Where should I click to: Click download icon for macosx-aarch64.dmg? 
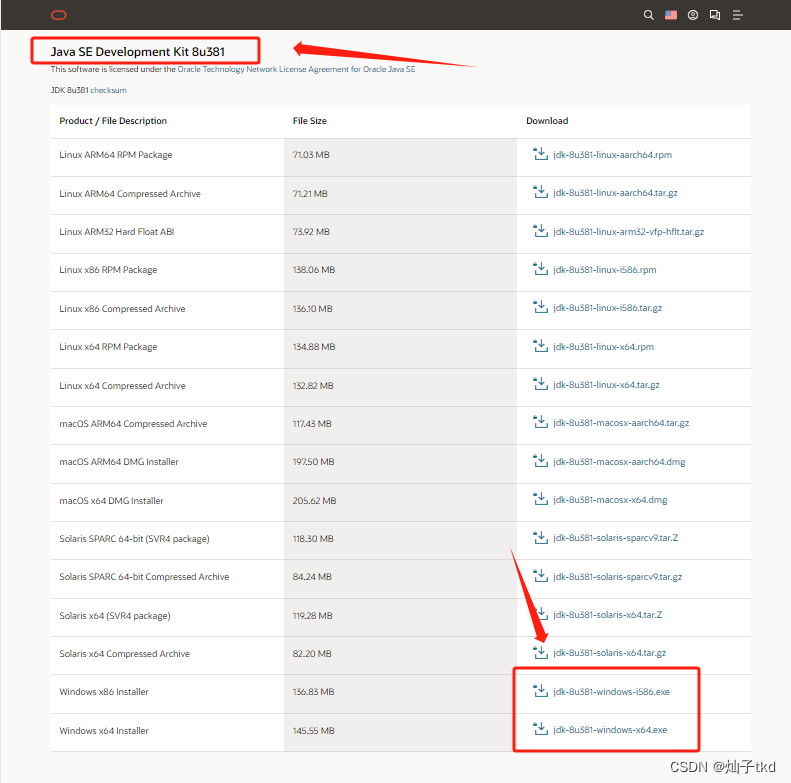point(540,461)
